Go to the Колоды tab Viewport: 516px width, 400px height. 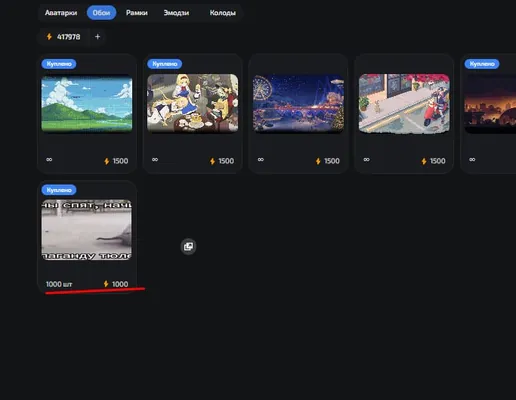click(222, 13)
